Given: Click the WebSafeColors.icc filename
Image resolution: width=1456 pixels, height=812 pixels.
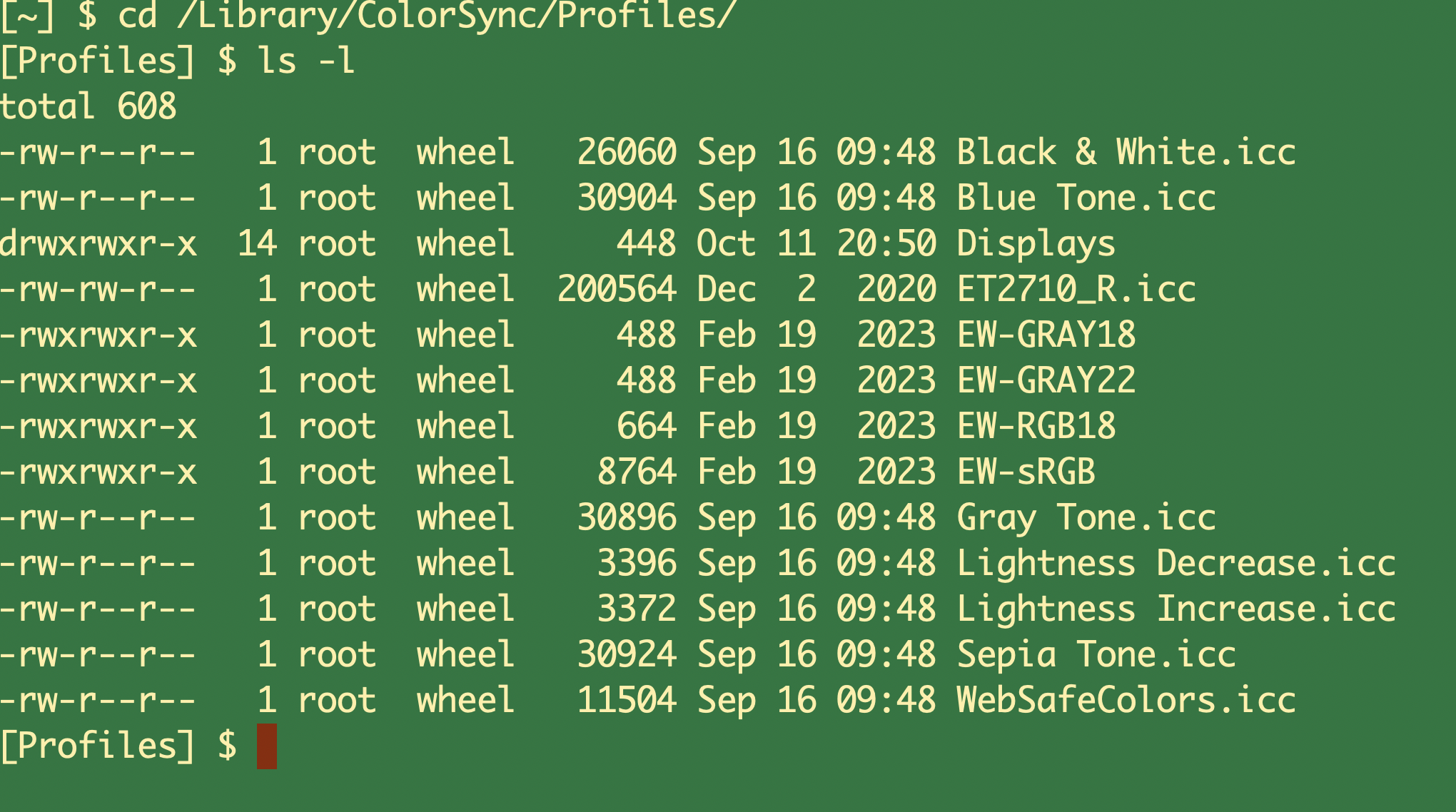Looking at the screenshot, I should pos(1126,700).
